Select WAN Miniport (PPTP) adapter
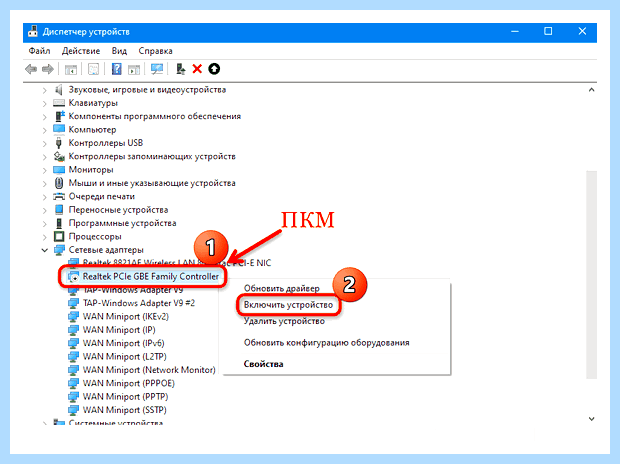 [125, 397]
